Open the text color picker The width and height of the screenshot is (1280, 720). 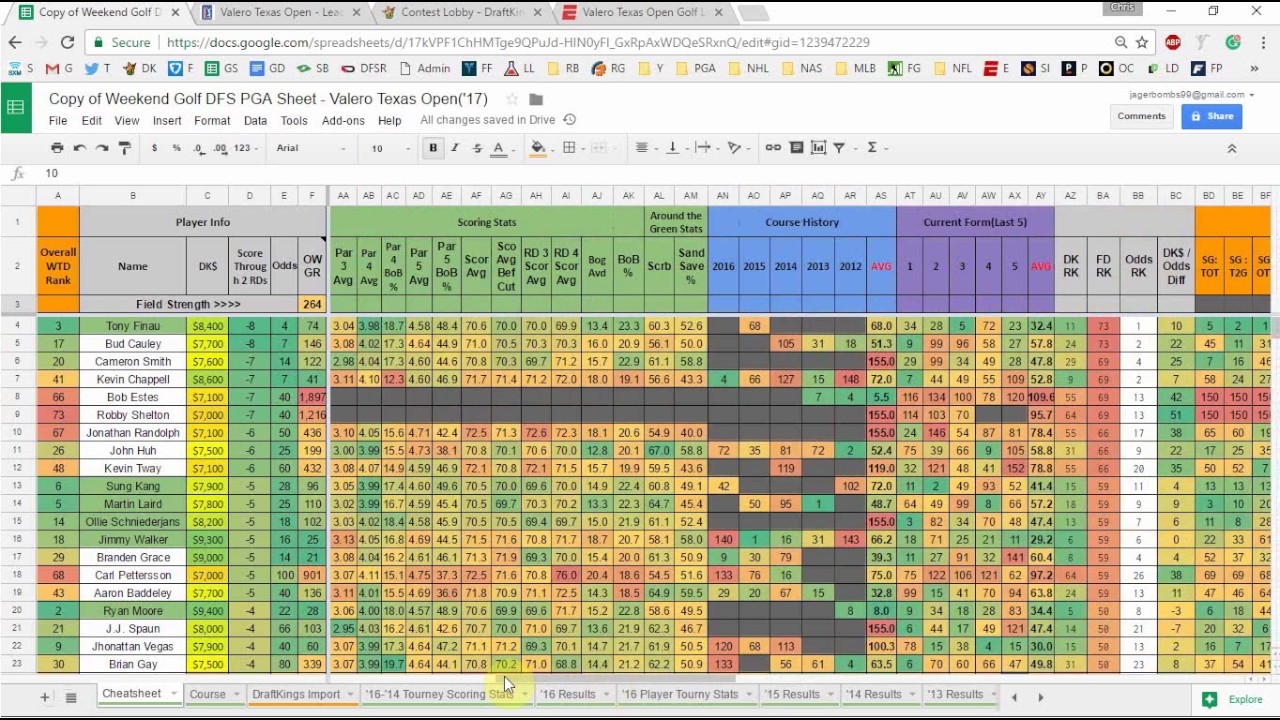coord(499,148)
